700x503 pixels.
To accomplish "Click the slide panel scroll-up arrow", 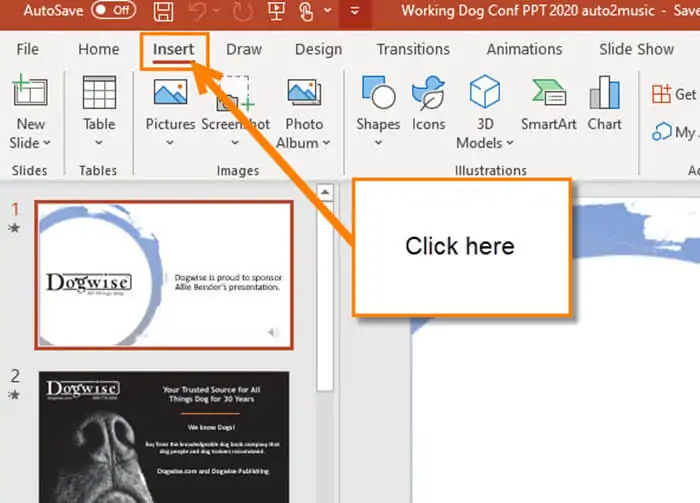I will tap(325, 192).
